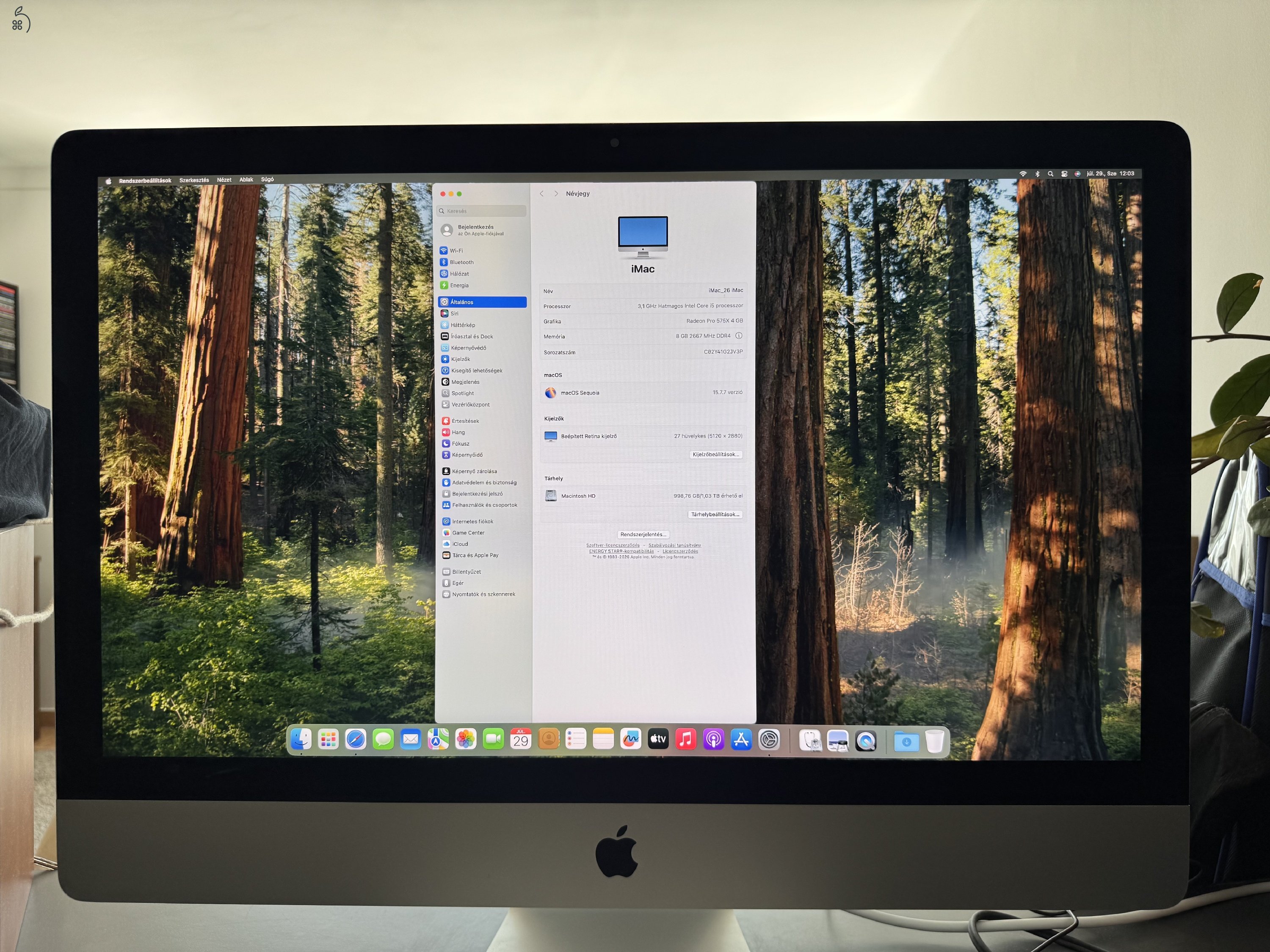Select the highlighted Általános sidebar item
This screenshot has height=952, width=1270.
[482, 302]
